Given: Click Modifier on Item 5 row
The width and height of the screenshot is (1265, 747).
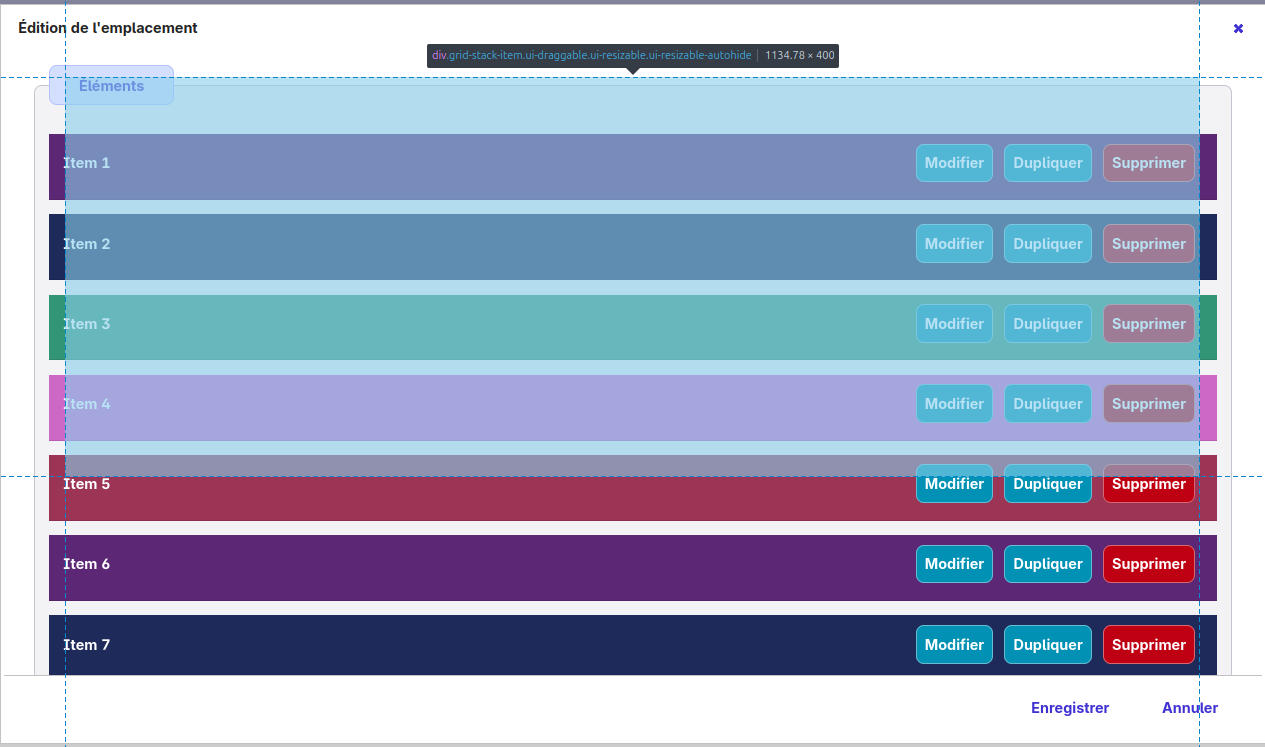Looking at the screenshot, I should 954,484.
